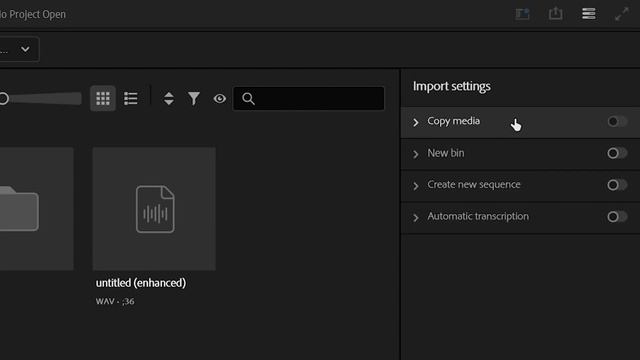
Task: Switch to list view
Action: 131,98
